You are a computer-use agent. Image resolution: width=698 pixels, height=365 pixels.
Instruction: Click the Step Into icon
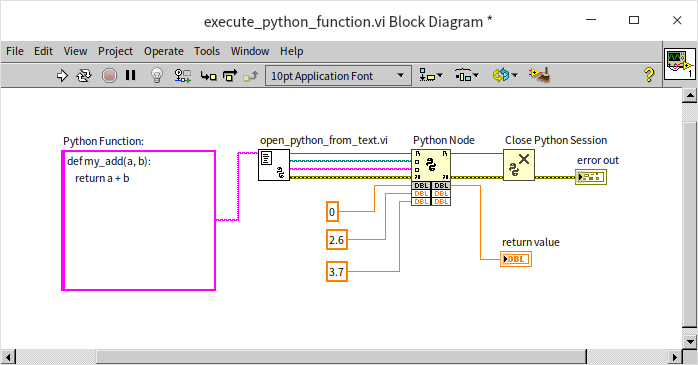(x=208, y=76)
